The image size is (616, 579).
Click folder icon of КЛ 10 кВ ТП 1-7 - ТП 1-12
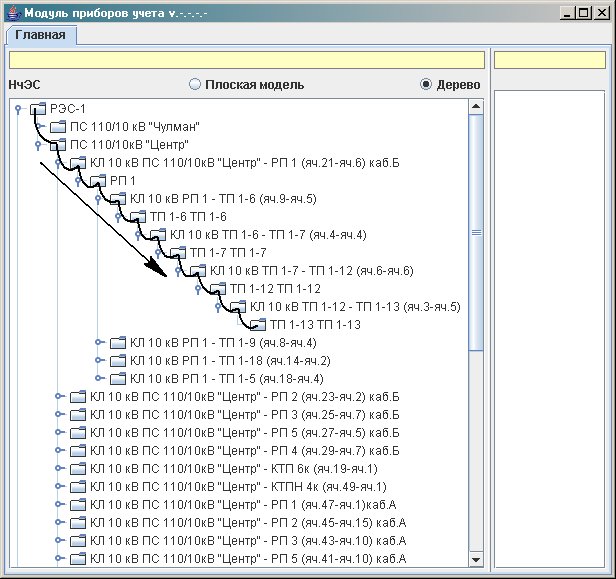(198, 271)
